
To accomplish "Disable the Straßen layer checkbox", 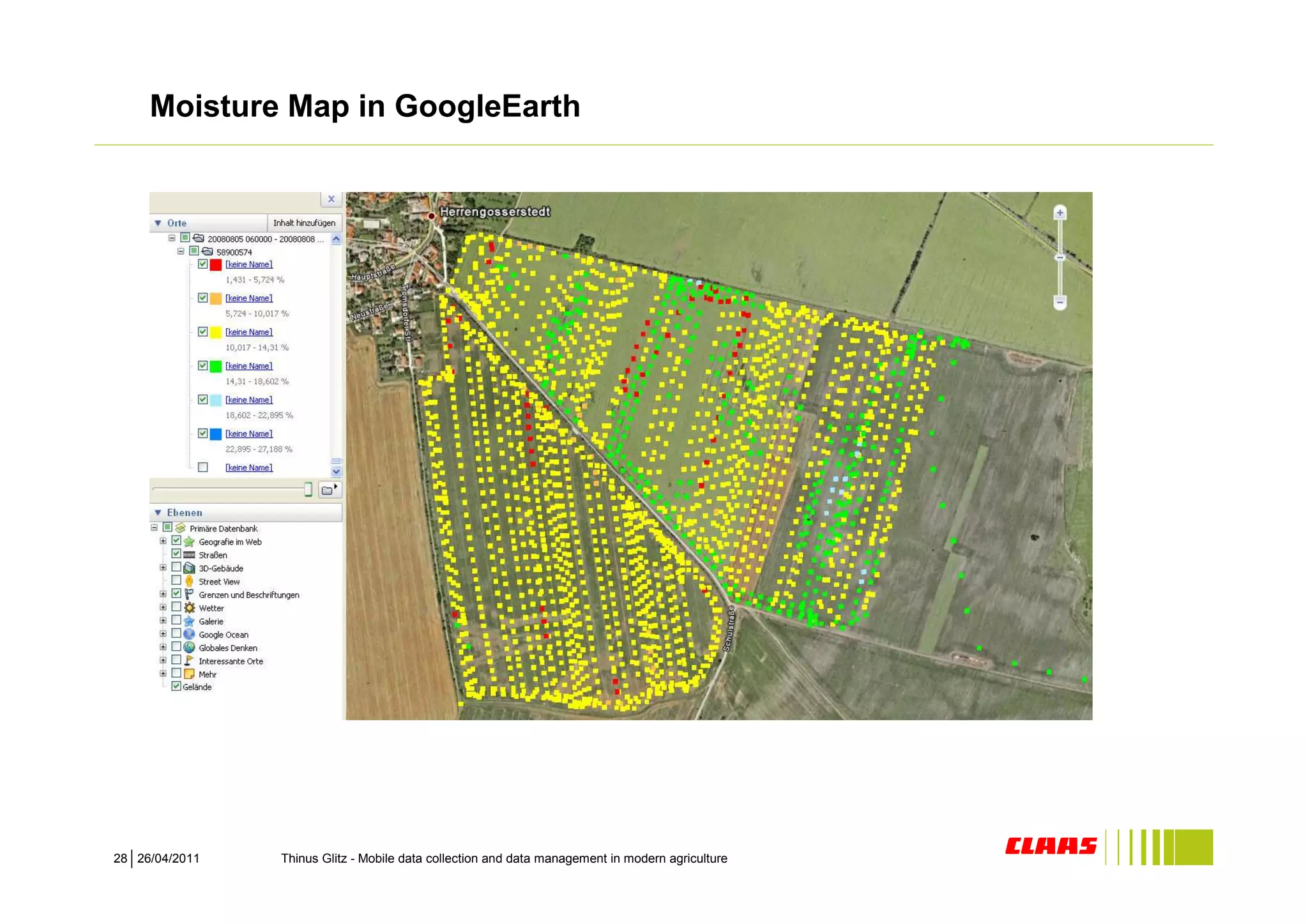I will 176,554.
